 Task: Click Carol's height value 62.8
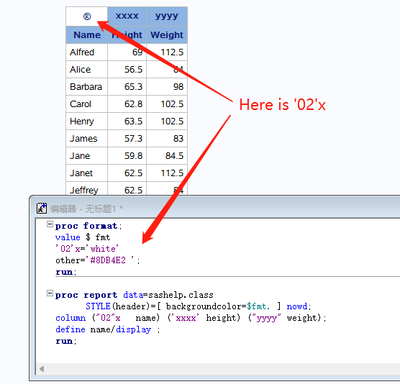133,104
